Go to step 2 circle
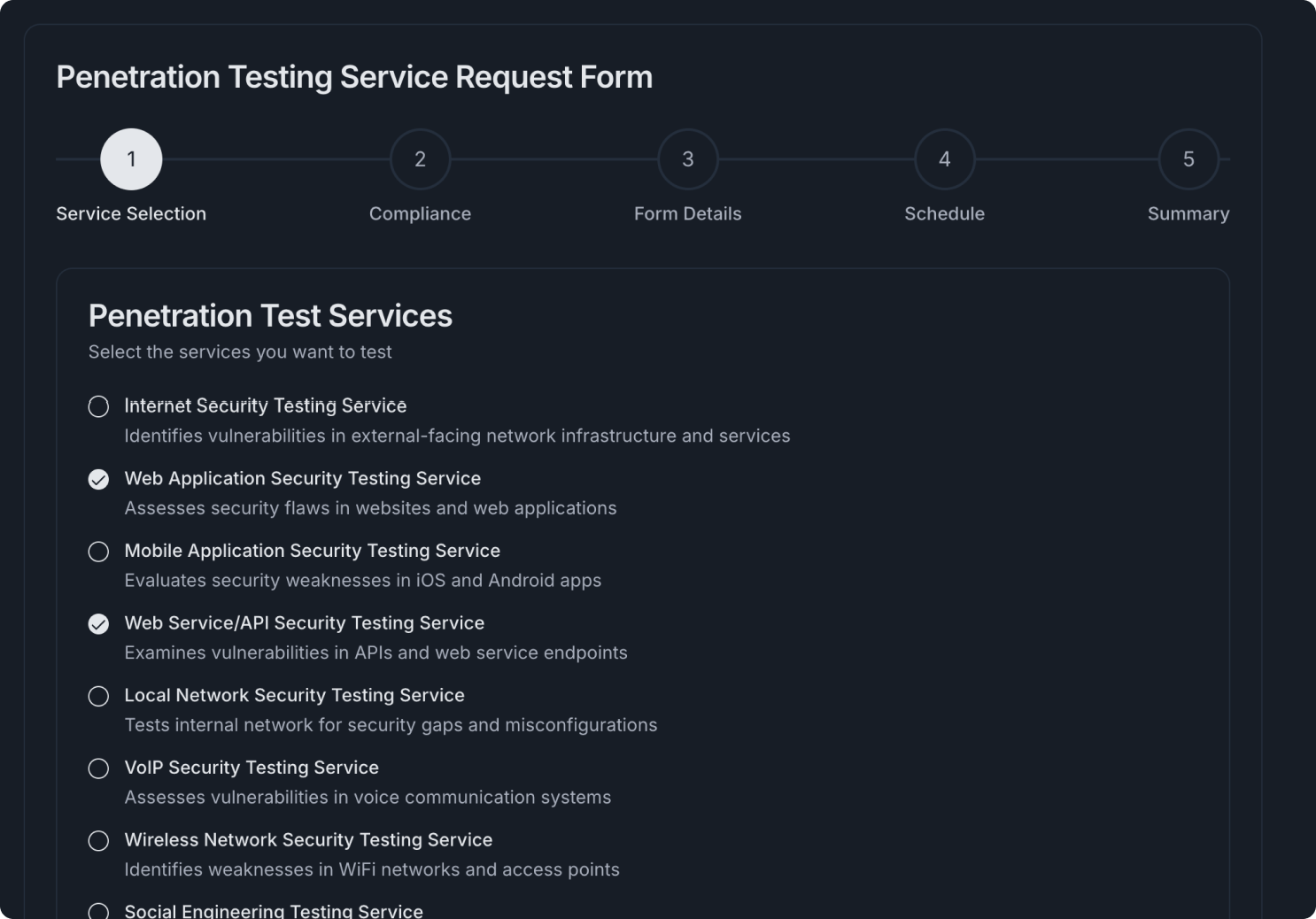This screenshot has height=919, width=1316. (421, 159)
